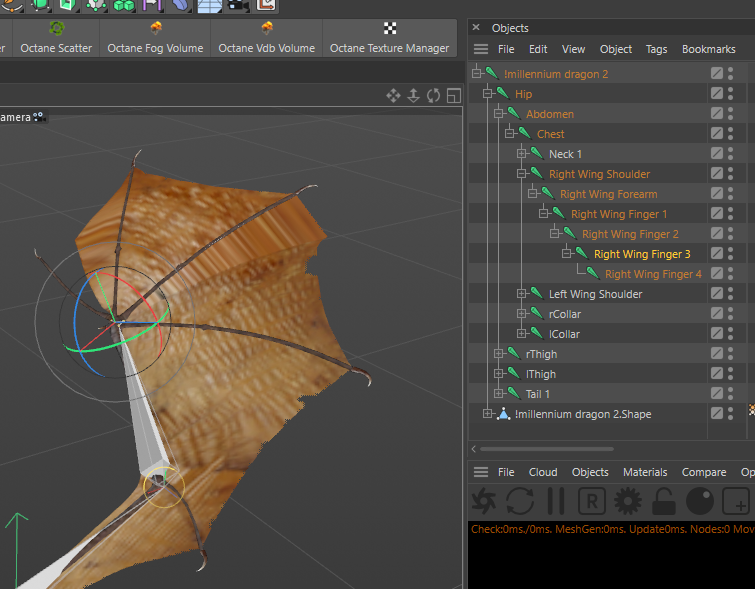Select the Right Wing Finger 4 joint
The height and width of the screenshot is (589, 755).
coord(652,274)
